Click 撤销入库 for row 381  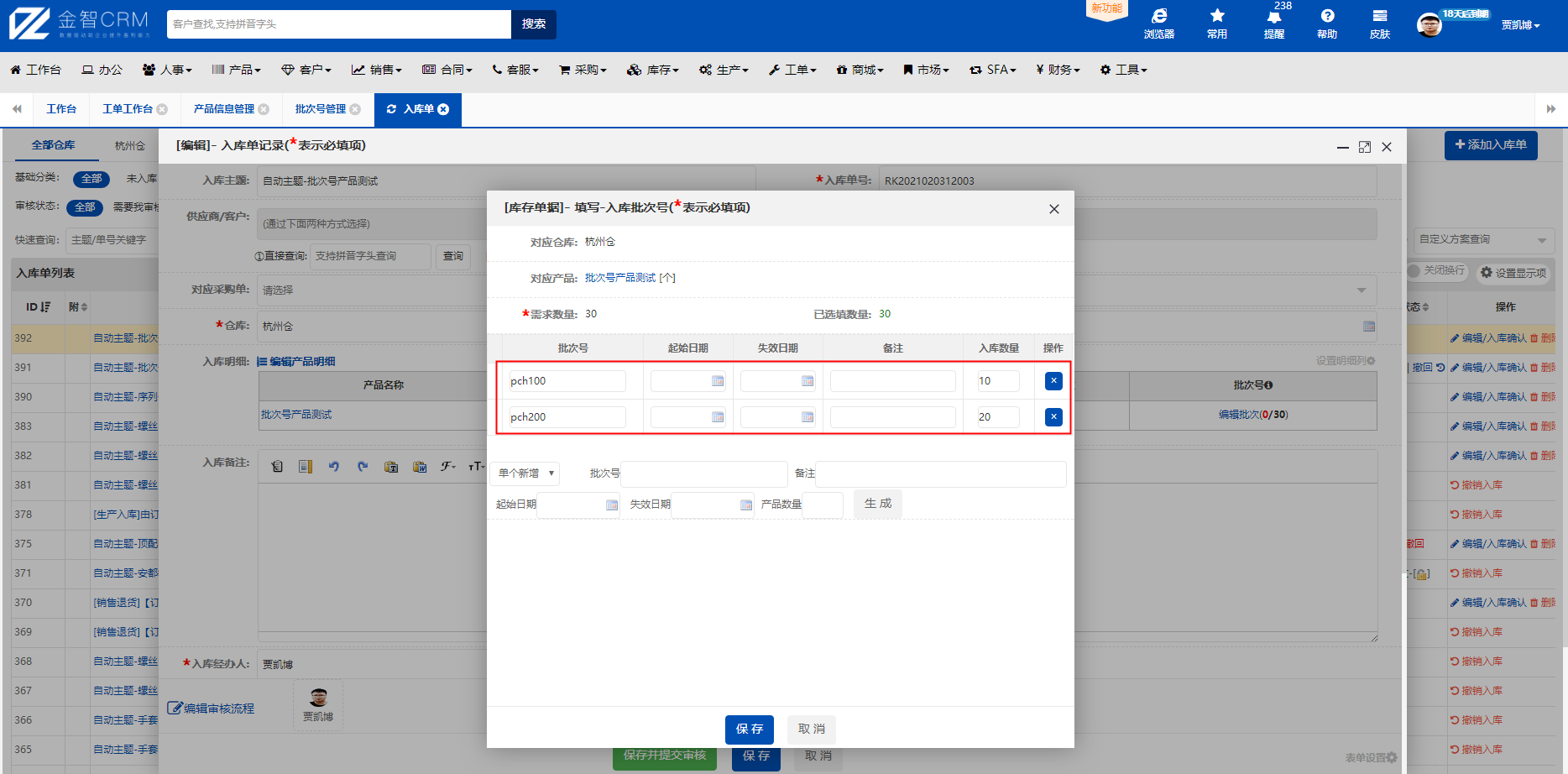click(1477, 485)
